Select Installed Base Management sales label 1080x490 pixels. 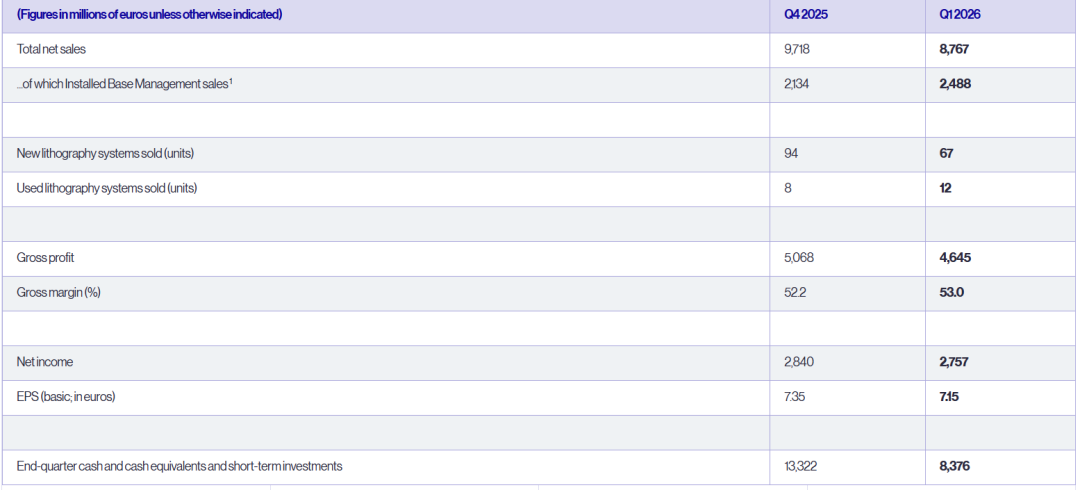tap(122, 84)
